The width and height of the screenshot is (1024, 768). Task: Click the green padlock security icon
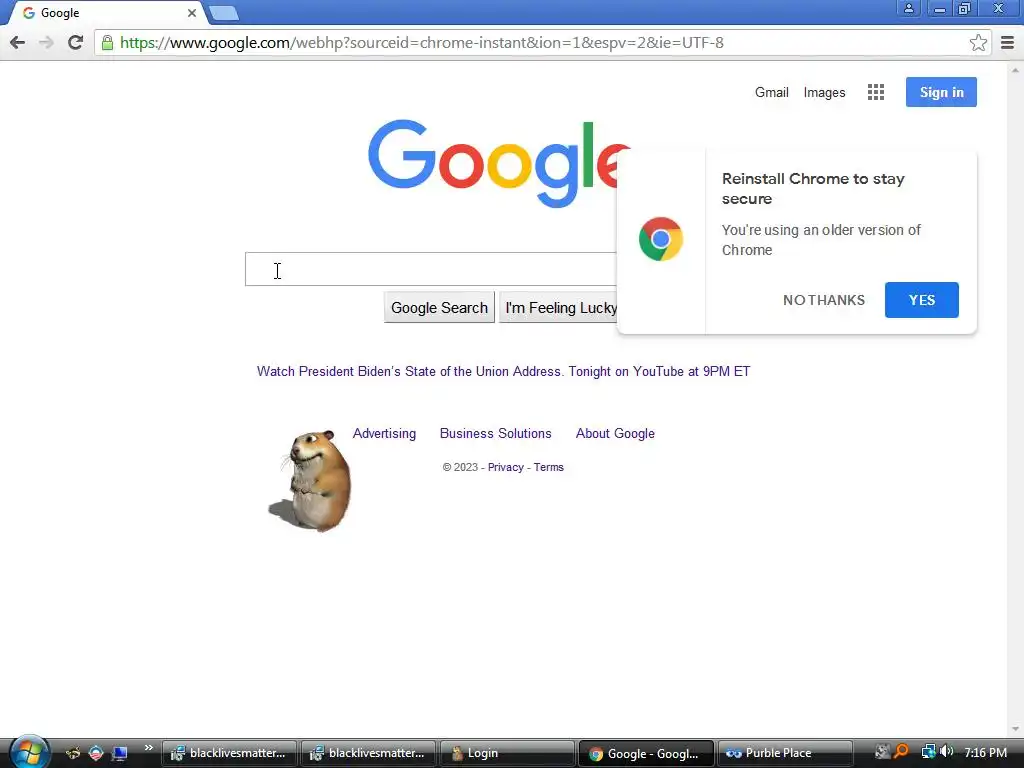pyautogui.click(x=107, y=42)
